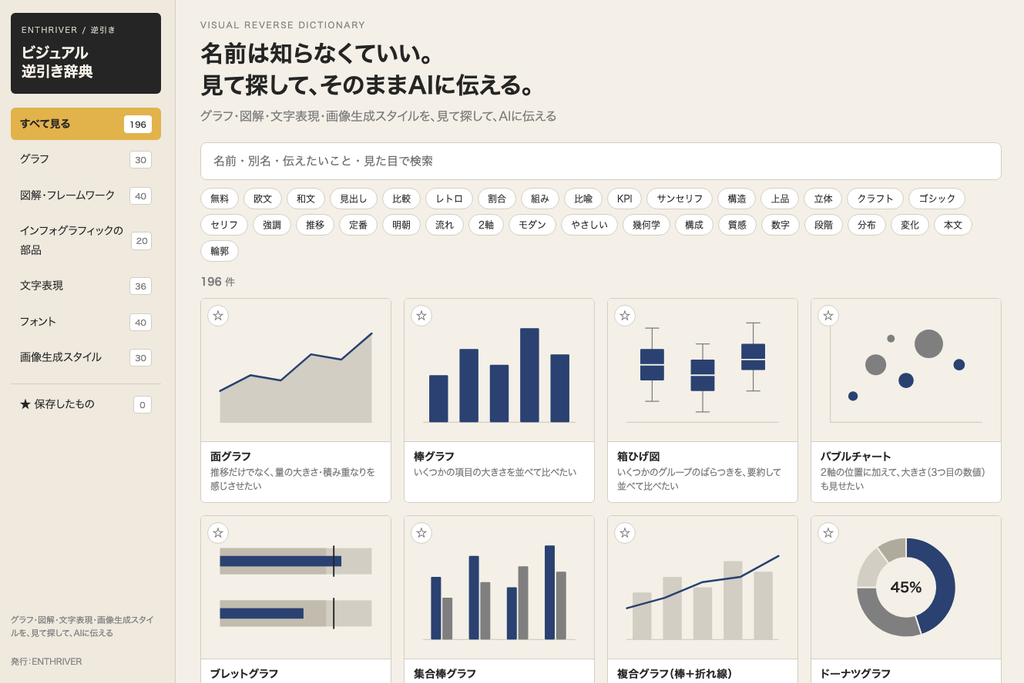Image resolution: width=1024 pixels, height=683 pixels.
Task: Open the 箱ひげ図 box plot thumbnail
Action: tap(703, 370)
